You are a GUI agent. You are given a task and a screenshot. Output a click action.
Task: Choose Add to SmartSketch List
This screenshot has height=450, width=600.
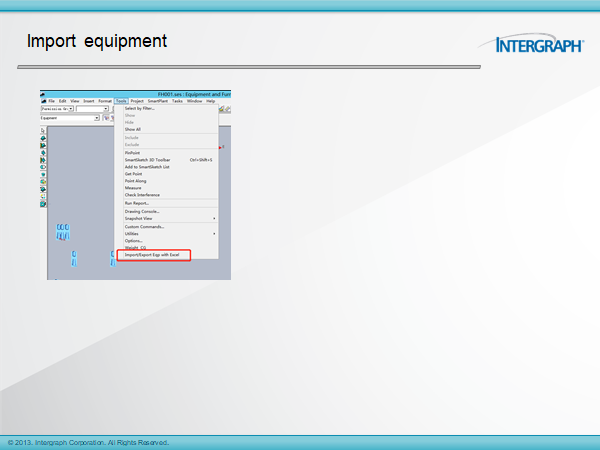coord(167,167)
